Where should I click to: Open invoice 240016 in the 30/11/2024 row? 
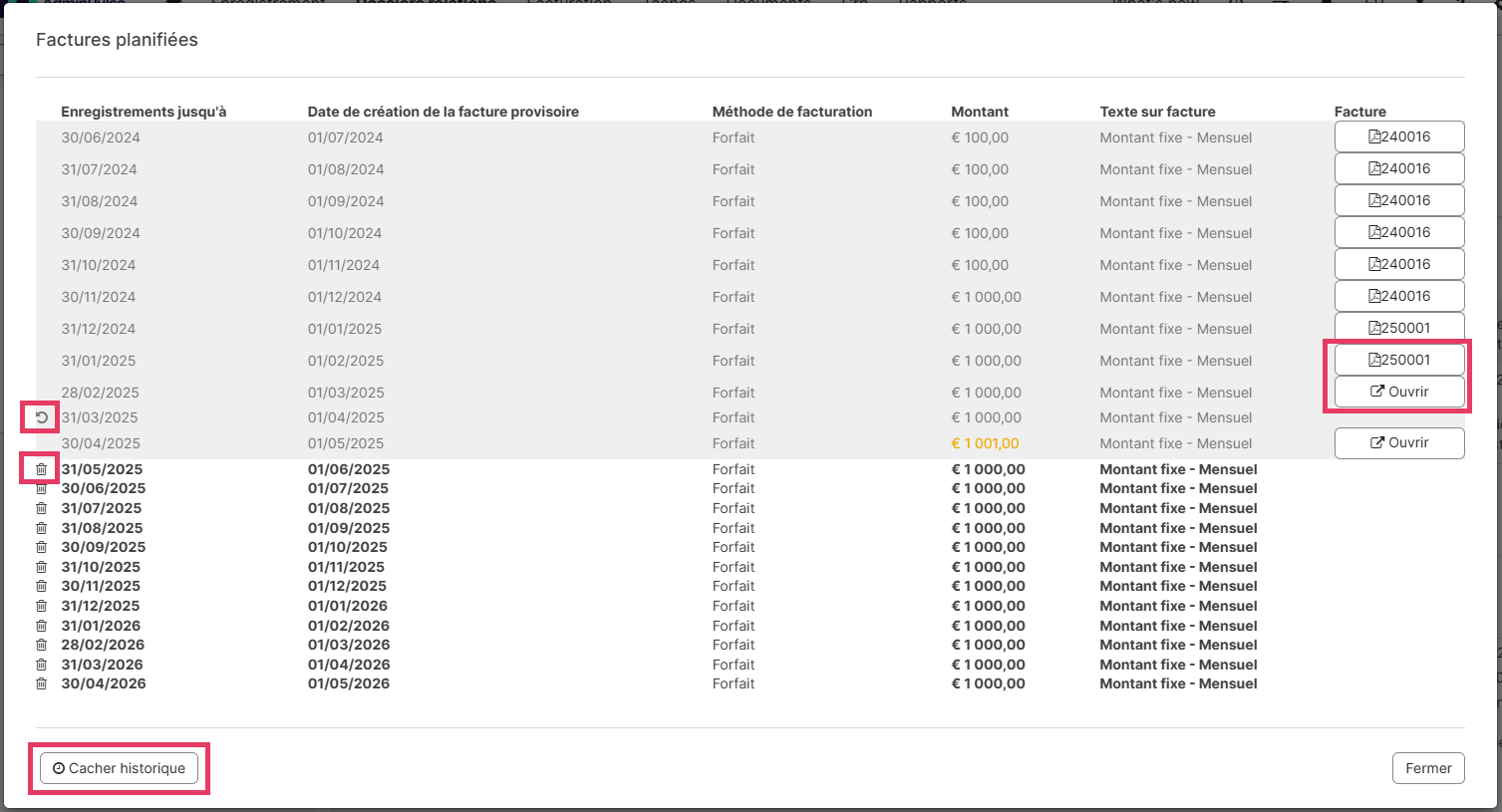1398,296
